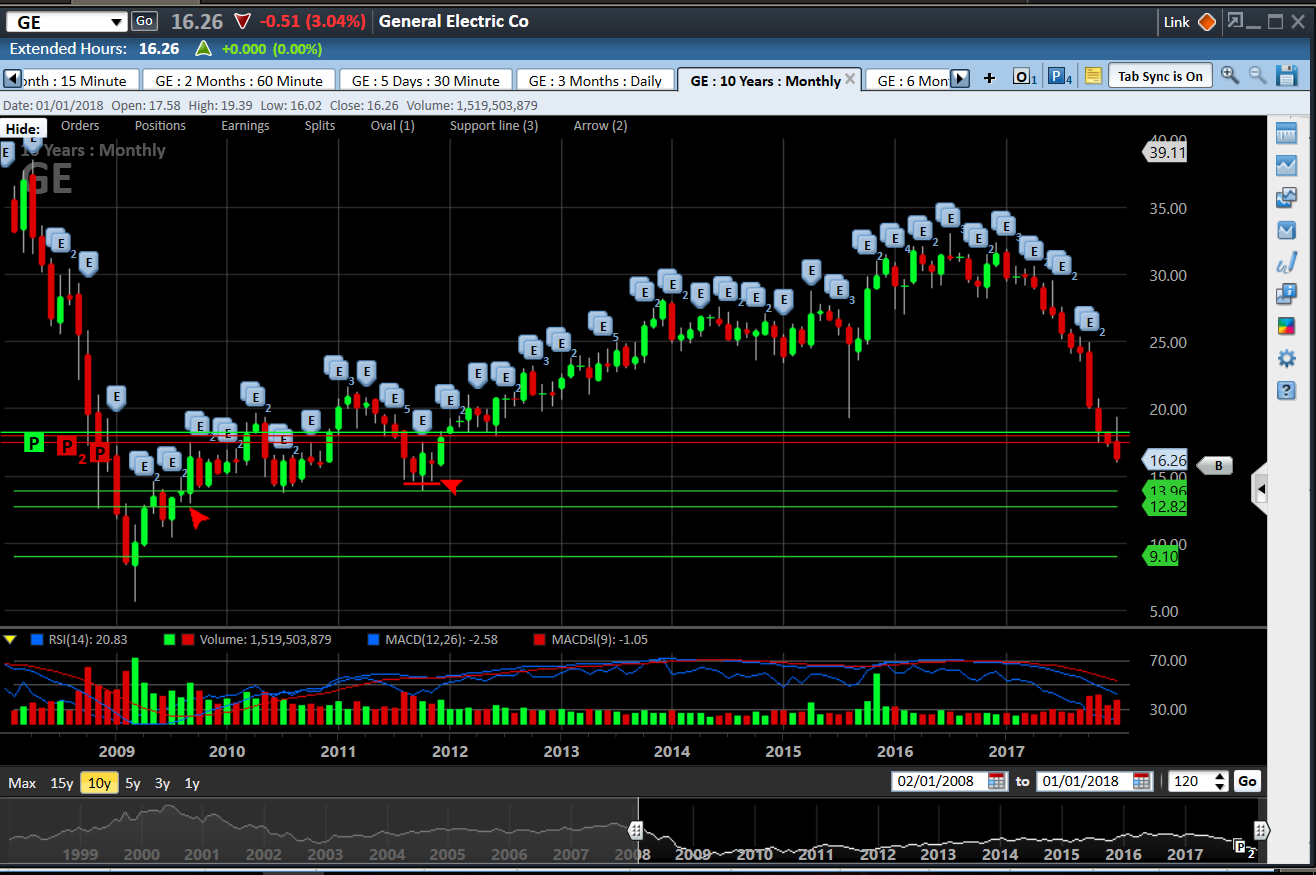The height and width of the screenshot is (875, 1316).
Task: Open the chart info icon in sidebar
Action: point(1286,295)
